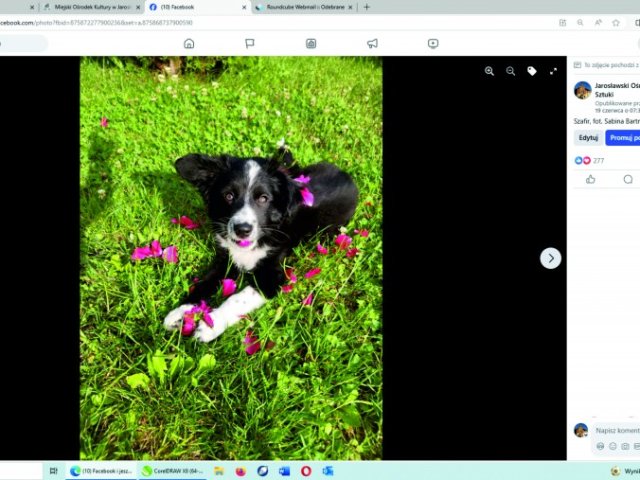Open the round blue taskbar app icon
This screenshot has height=480, width=640.
click(x=262, y=471)
